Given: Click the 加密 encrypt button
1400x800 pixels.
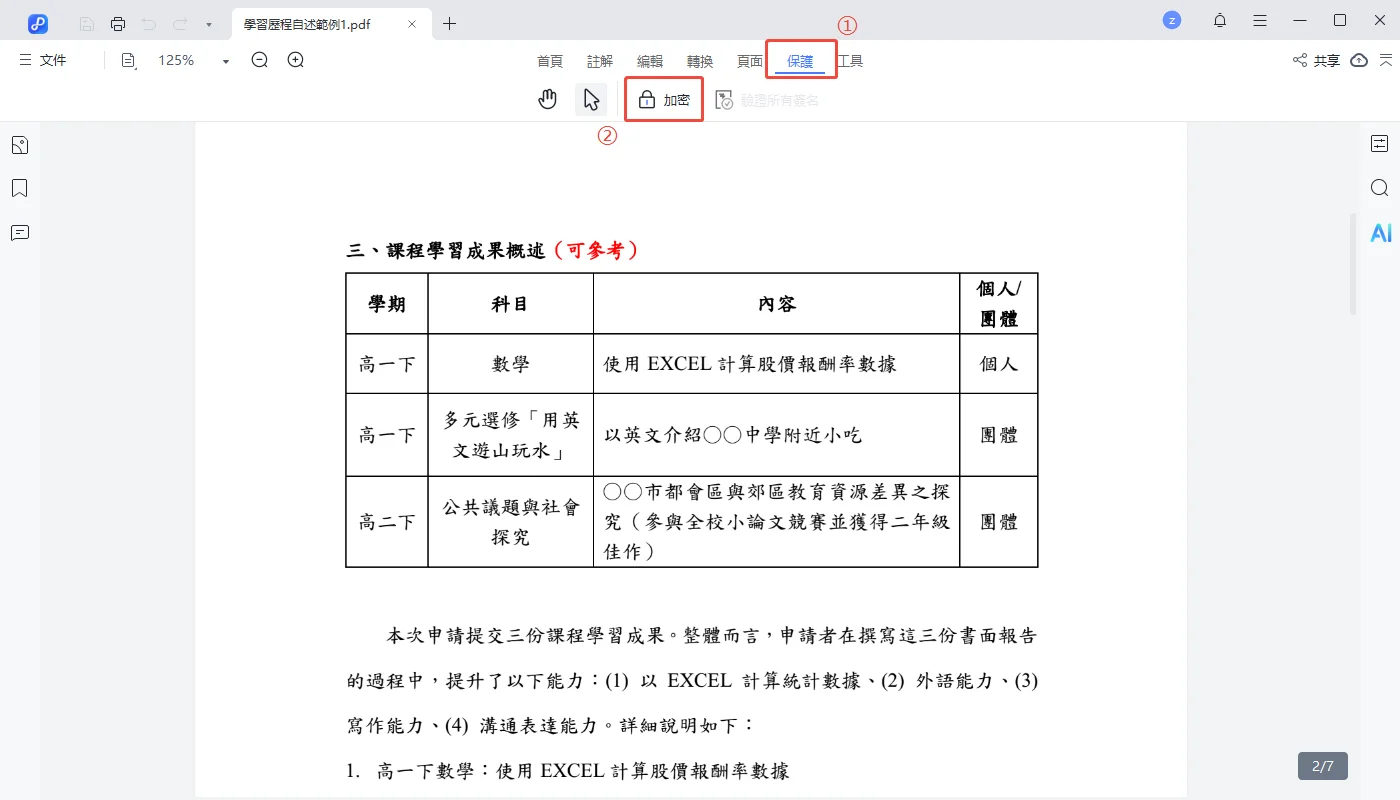Looking at the screenshot, I should coord(664,100).
